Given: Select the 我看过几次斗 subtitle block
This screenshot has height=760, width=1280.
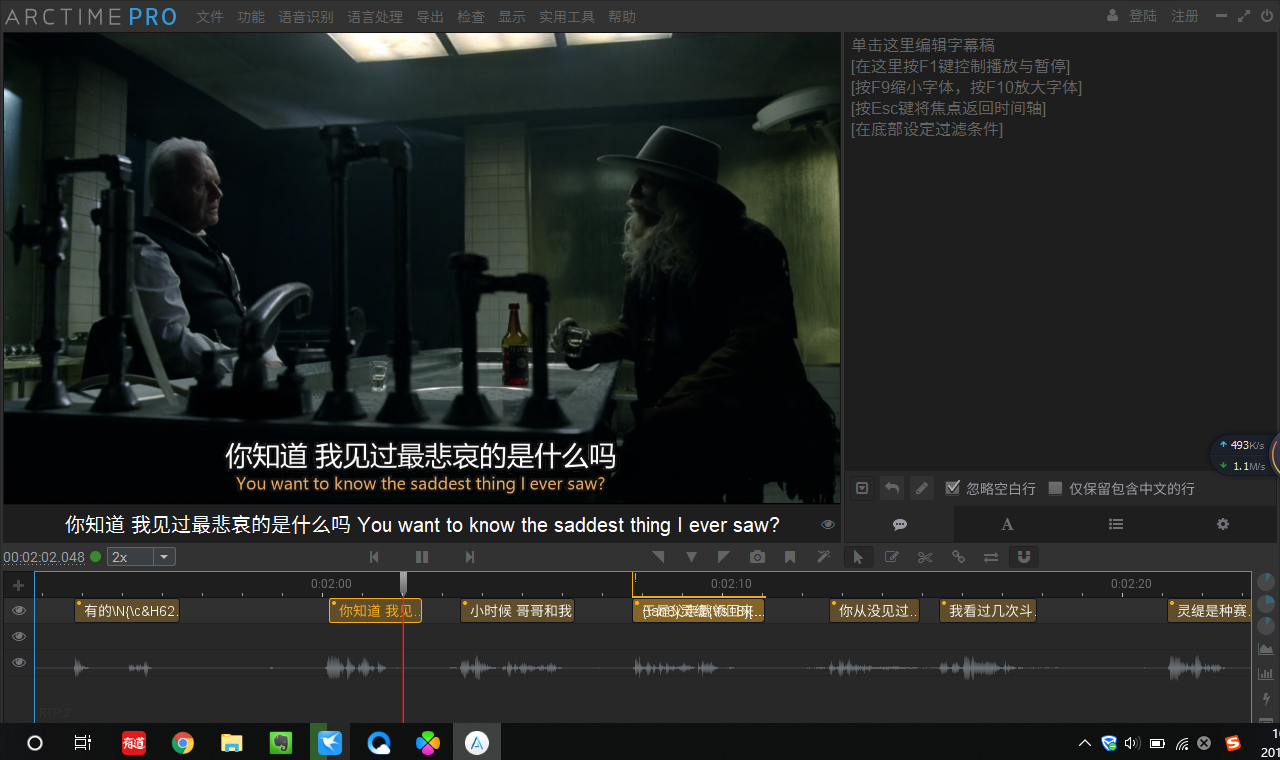Looking at the screenshot, I should 988,611.
